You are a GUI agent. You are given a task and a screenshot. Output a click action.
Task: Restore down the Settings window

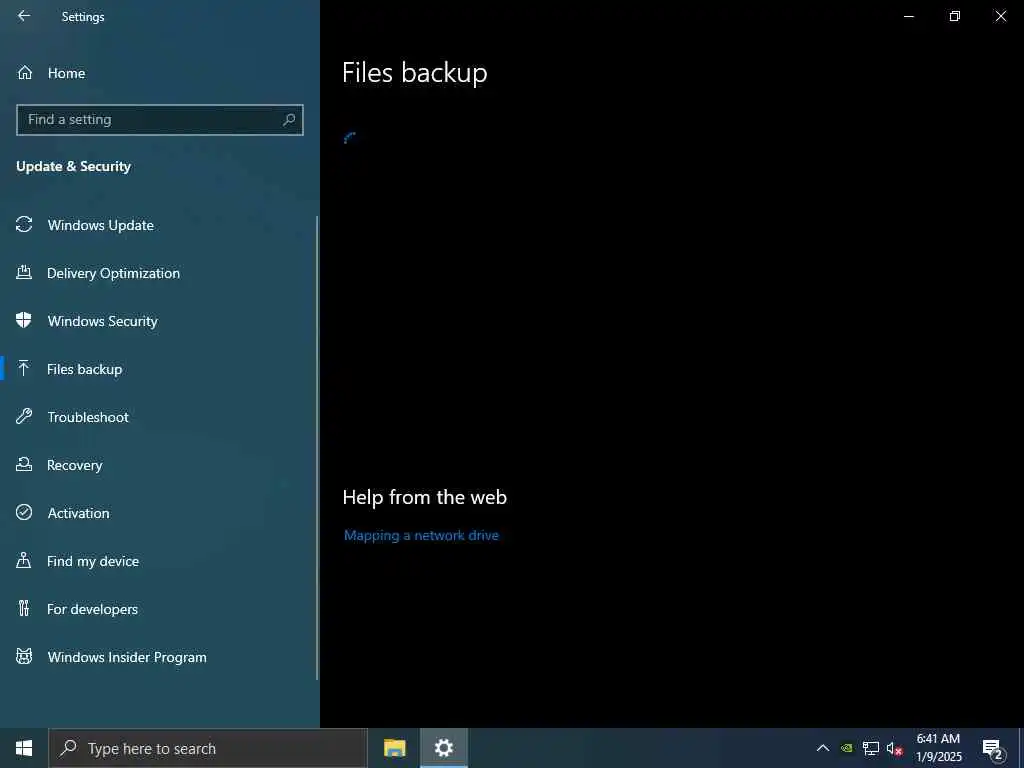click(955, 16)
